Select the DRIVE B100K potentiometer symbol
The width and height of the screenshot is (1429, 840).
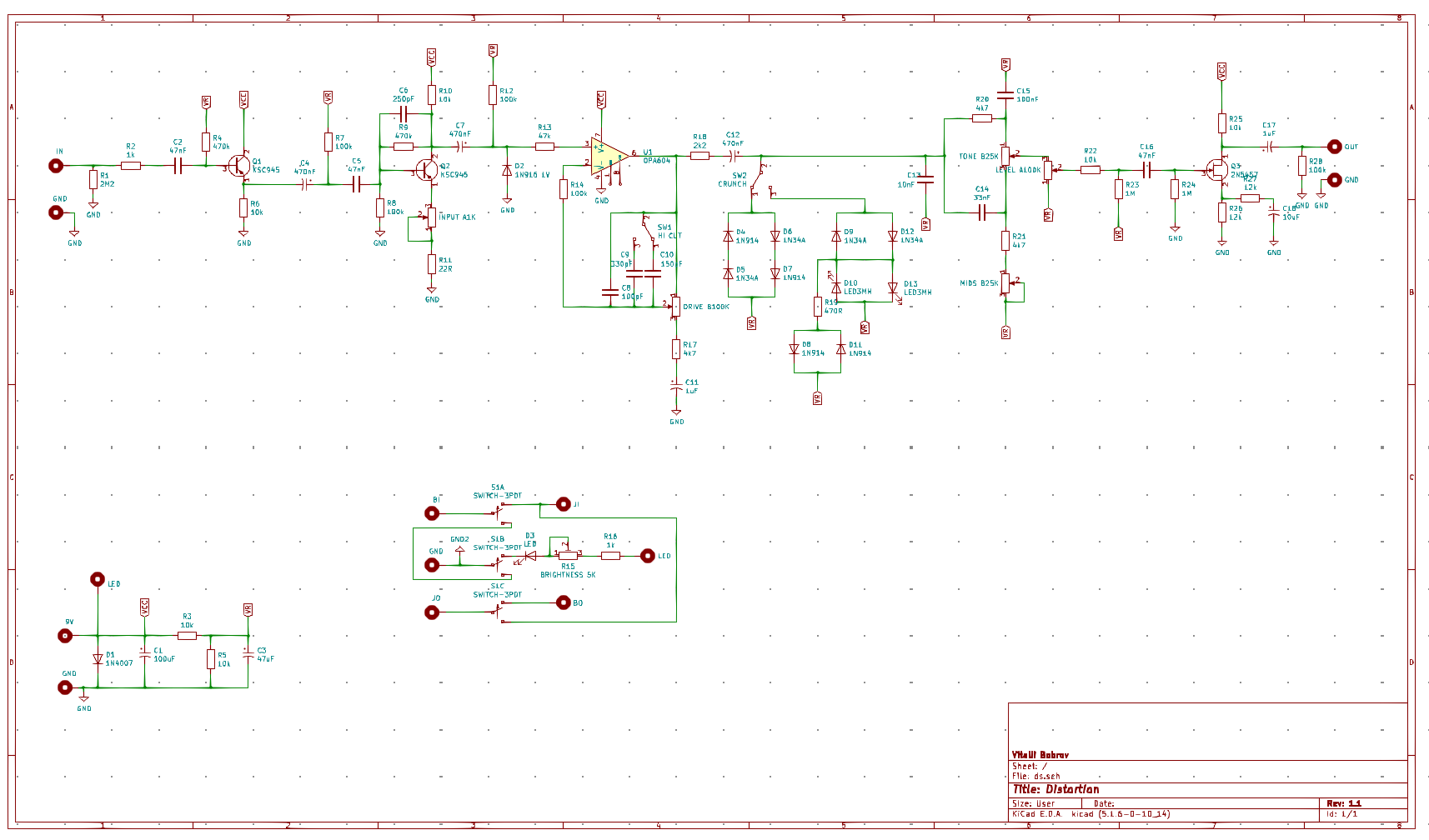pos(674,306)
